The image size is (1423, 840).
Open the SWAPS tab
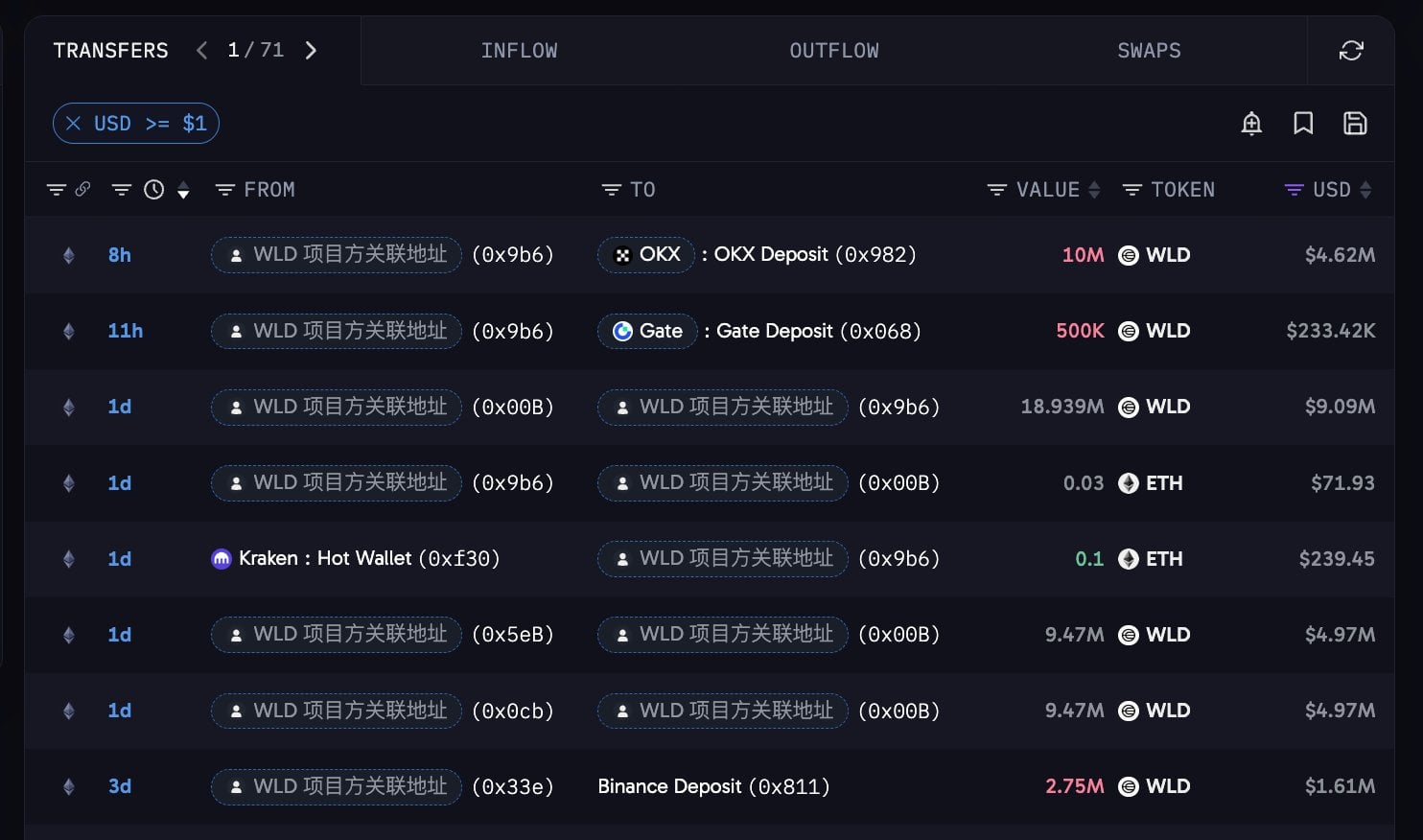pyautogui.click(x=1149, y=51)
